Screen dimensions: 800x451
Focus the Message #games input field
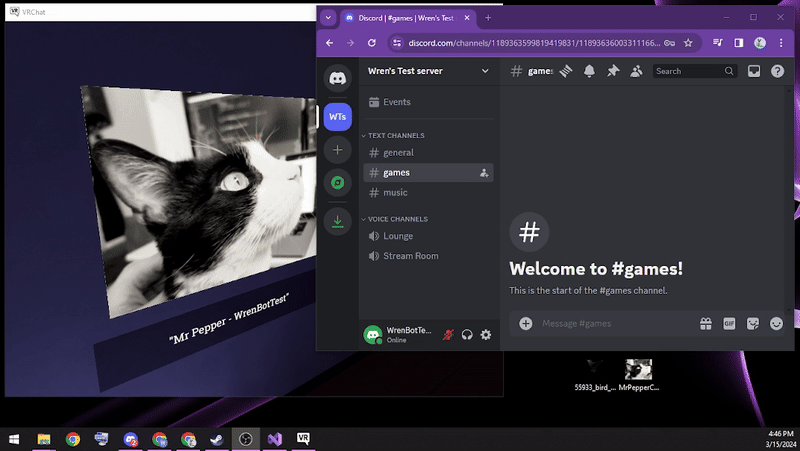[616, 323]
